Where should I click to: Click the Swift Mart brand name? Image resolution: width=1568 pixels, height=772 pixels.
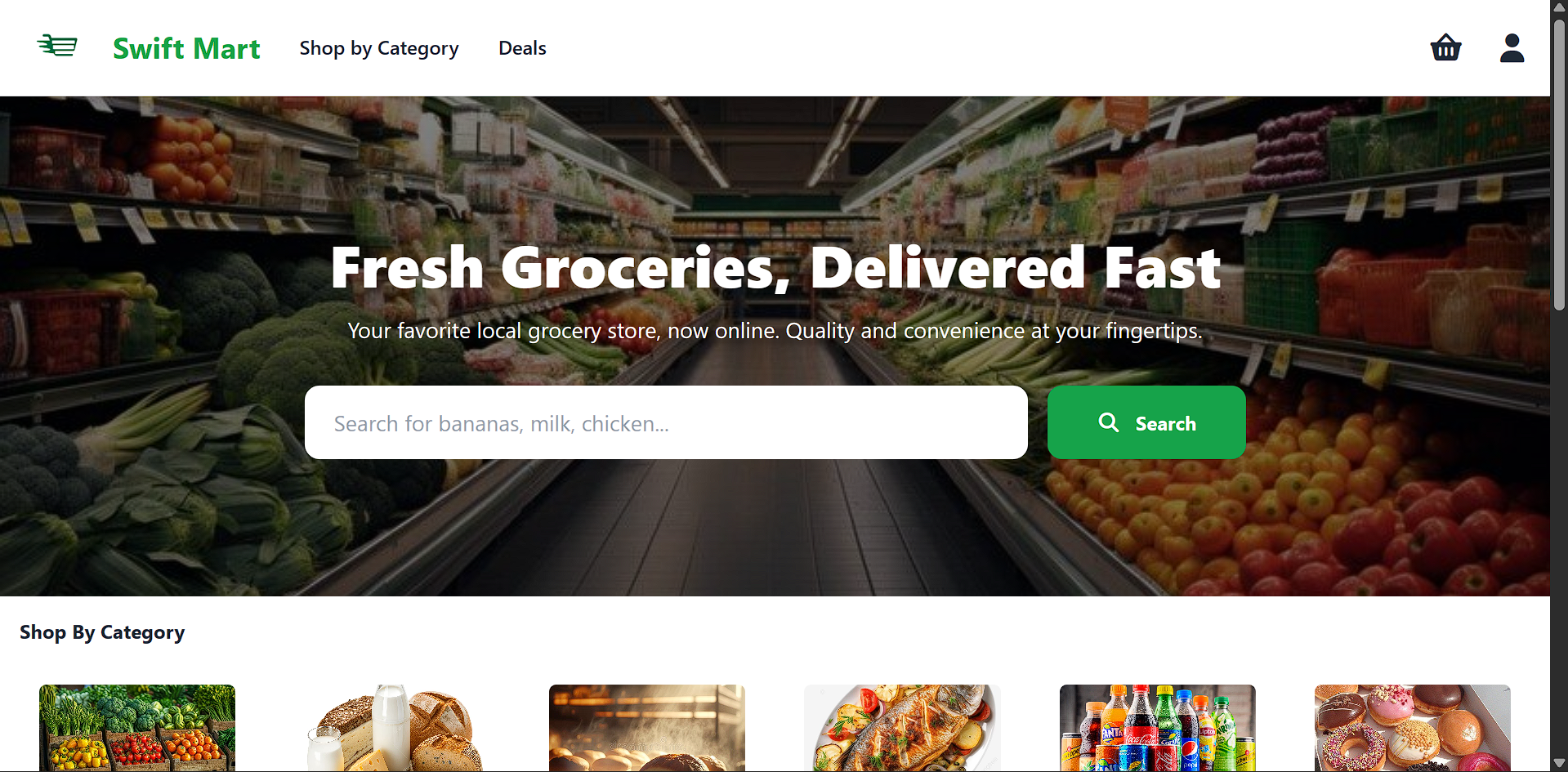[186, 48]
